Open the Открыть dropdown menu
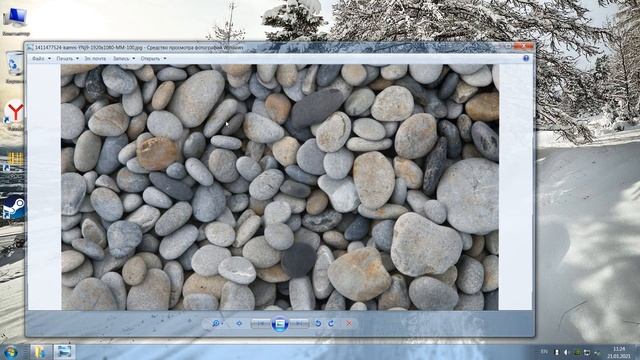The image size is (640, 360). 153,58
